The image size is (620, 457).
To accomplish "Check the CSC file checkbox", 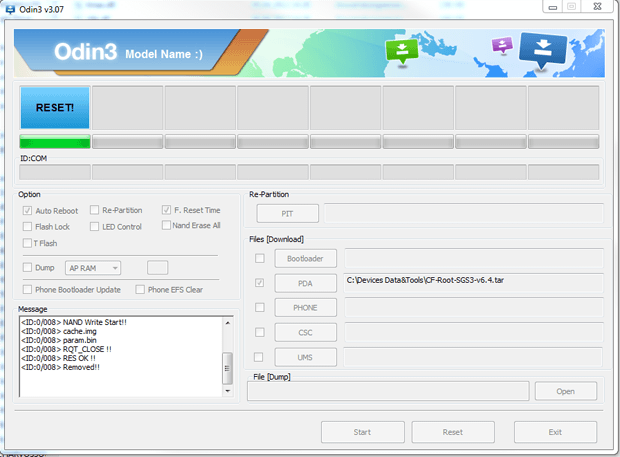I will (259, 332).
